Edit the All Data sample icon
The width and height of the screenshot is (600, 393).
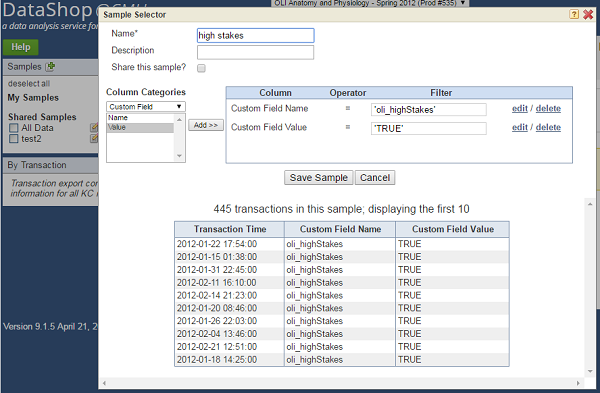point(94,127)
